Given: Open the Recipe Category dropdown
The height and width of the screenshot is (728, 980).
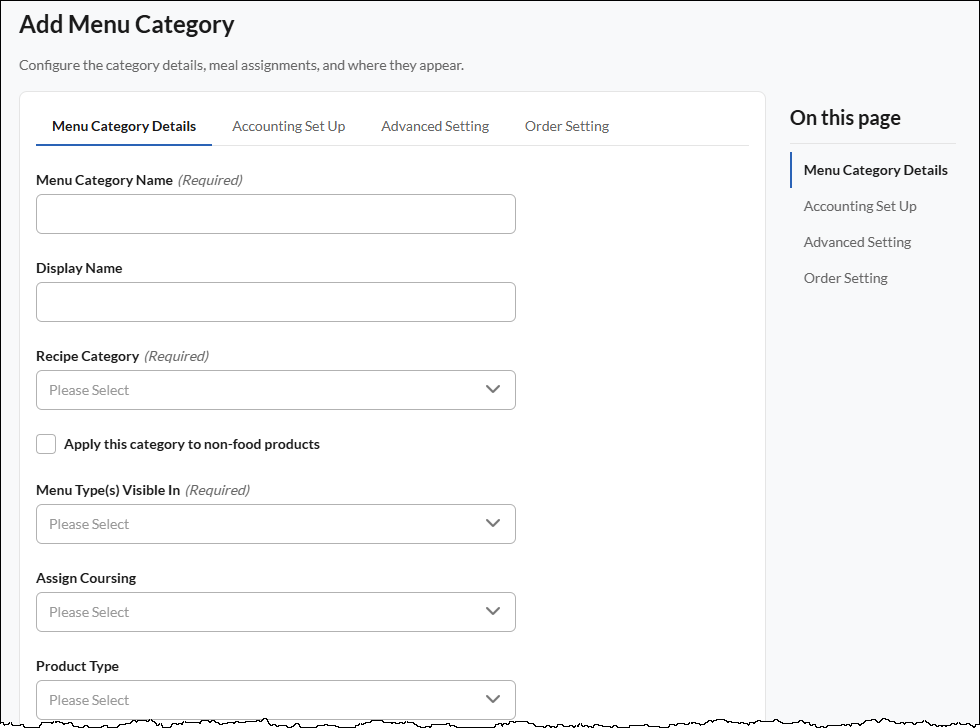Looking at the screenshot, I should pyautogui.click(x=276, y=391).
